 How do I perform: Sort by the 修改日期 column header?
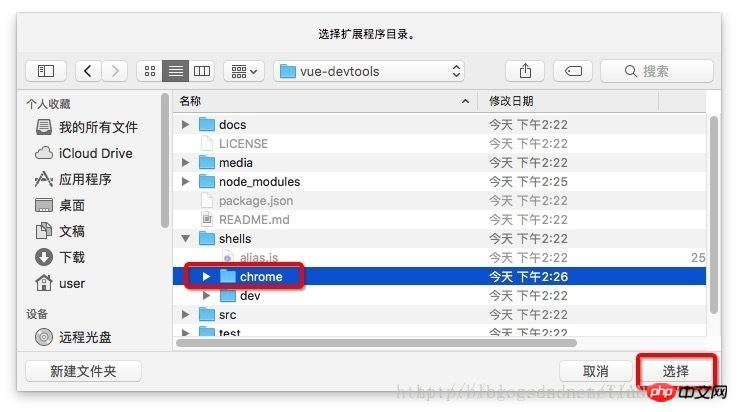(x=568, y=101)
